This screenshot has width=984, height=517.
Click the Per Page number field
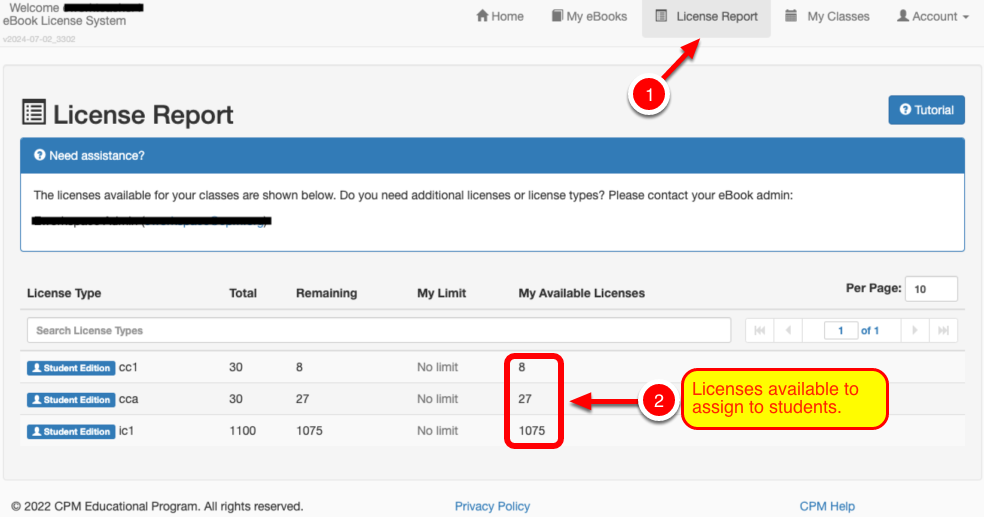(931, 289)
